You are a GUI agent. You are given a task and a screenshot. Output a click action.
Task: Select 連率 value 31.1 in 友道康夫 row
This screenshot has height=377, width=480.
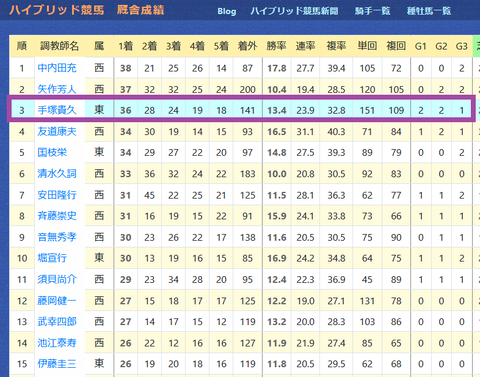pyautogui.click(x=305, y=132)
